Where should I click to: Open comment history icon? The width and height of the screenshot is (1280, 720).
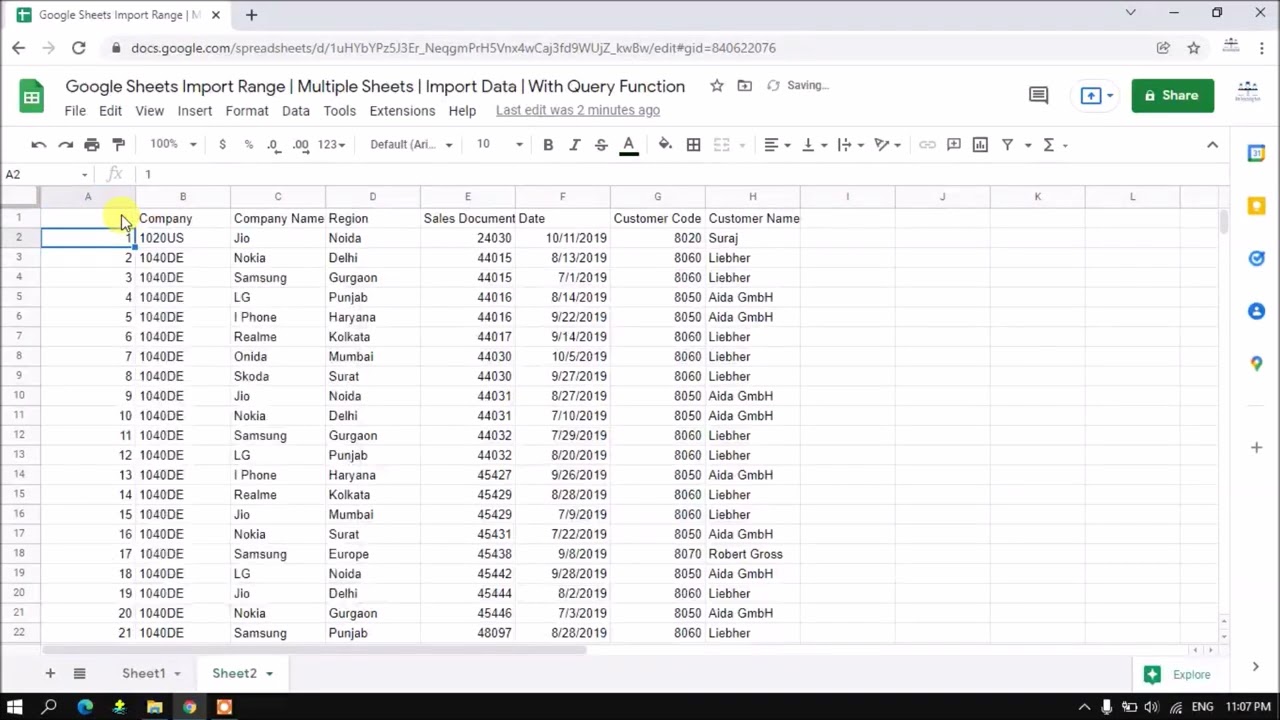click(1038, 95)
